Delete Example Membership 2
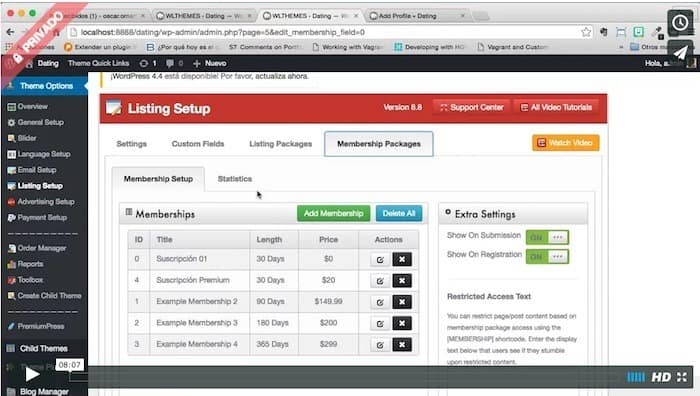This screenshot has height=396, width=700. [402, 302]
